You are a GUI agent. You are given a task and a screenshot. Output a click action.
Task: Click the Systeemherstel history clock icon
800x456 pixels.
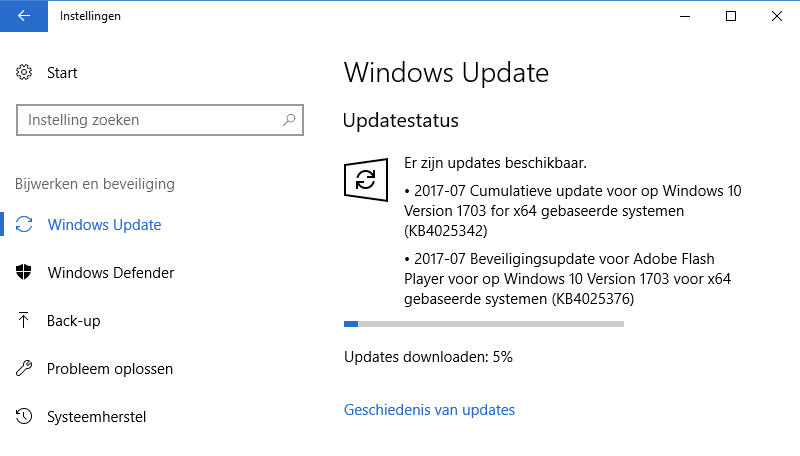click(x=25, y=417)
